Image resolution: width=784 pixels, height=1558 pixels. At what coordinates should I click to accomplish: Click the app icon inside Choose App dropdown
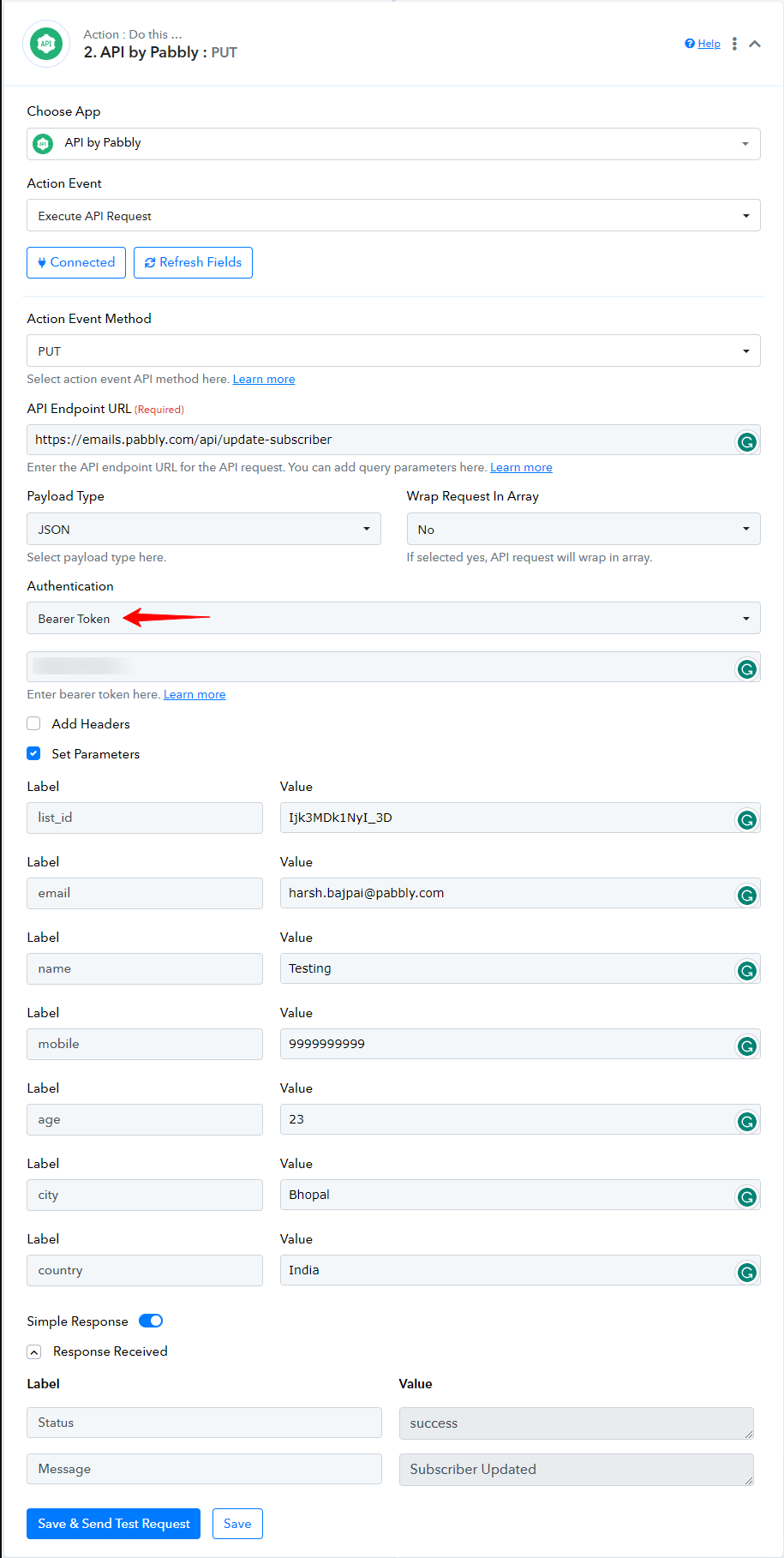pyautogui.click(x=43, y=144)
